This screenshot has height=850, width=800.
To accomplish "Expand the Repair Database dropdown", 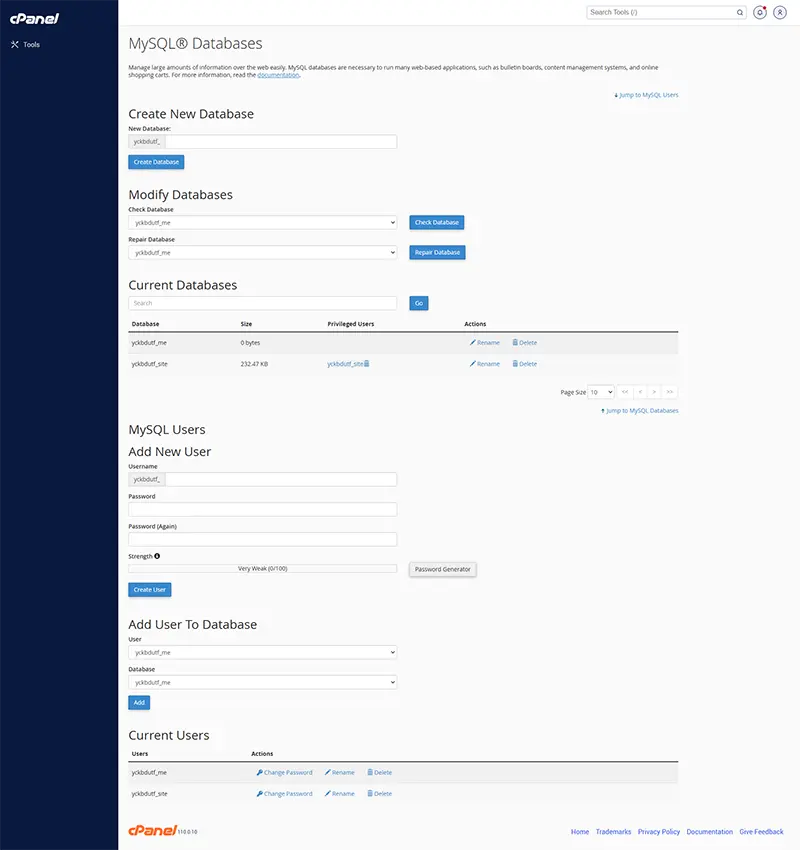I will 262,253.
